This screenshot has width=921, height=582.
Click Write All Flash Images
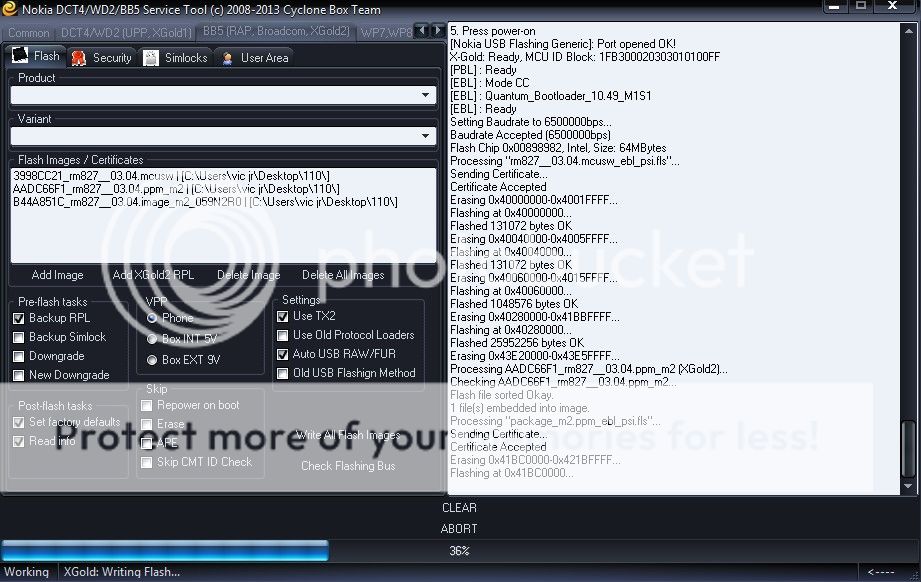tap(348, 435)
